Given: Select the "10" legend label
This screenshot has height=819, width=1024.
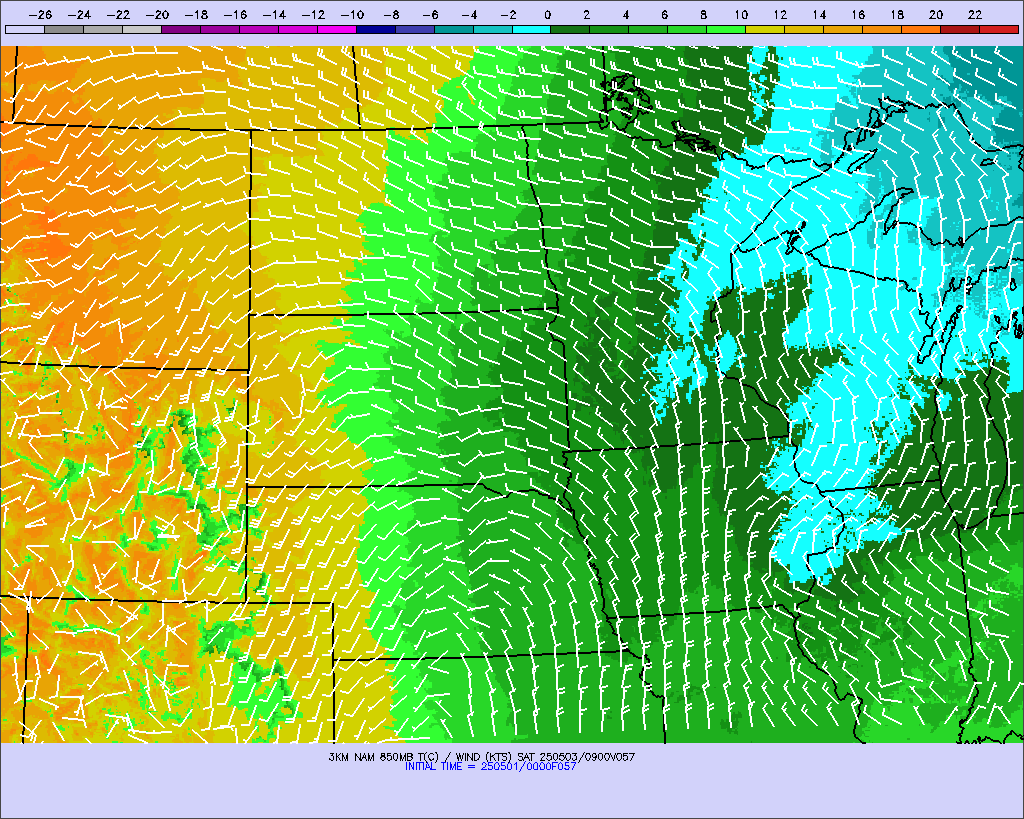Looking at the screenshot, I should tap(741, 15).
